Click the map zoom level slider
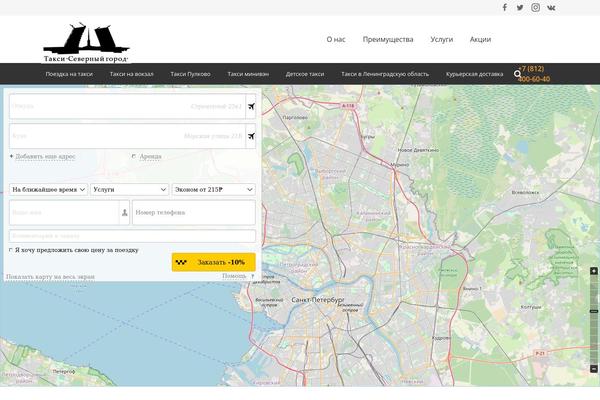 (596, 310)
